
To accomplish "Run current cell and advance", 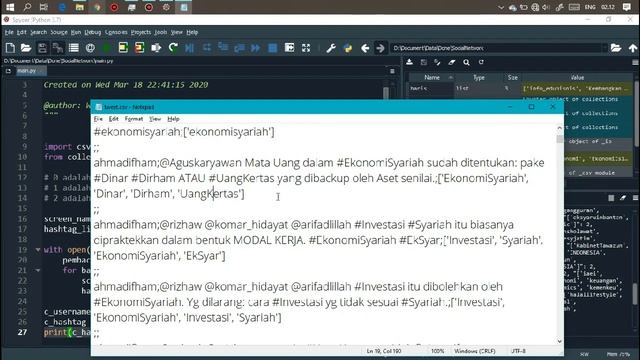I will click(140, 48).
